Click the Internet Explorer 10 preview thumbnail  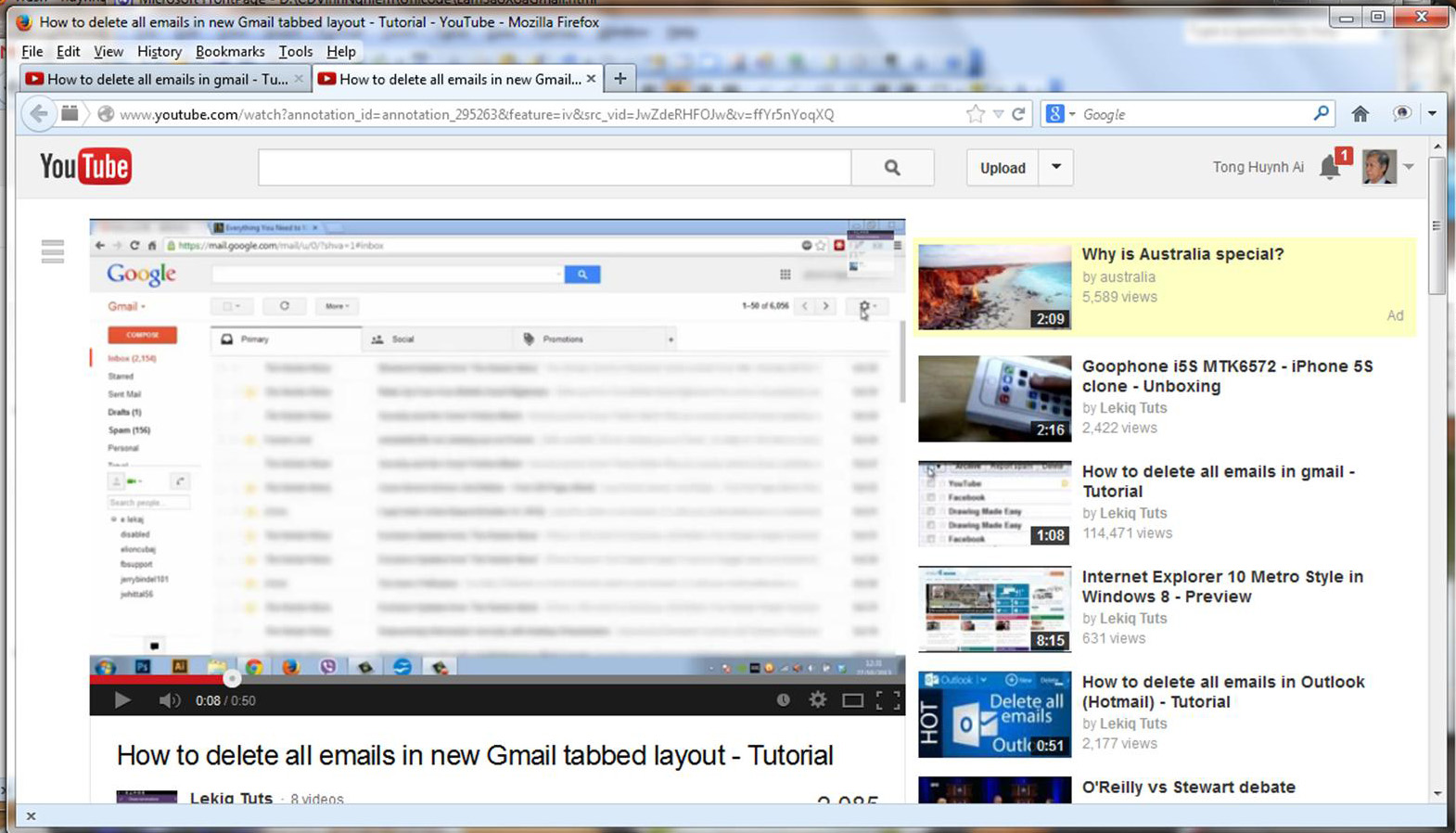click(994, 609)
